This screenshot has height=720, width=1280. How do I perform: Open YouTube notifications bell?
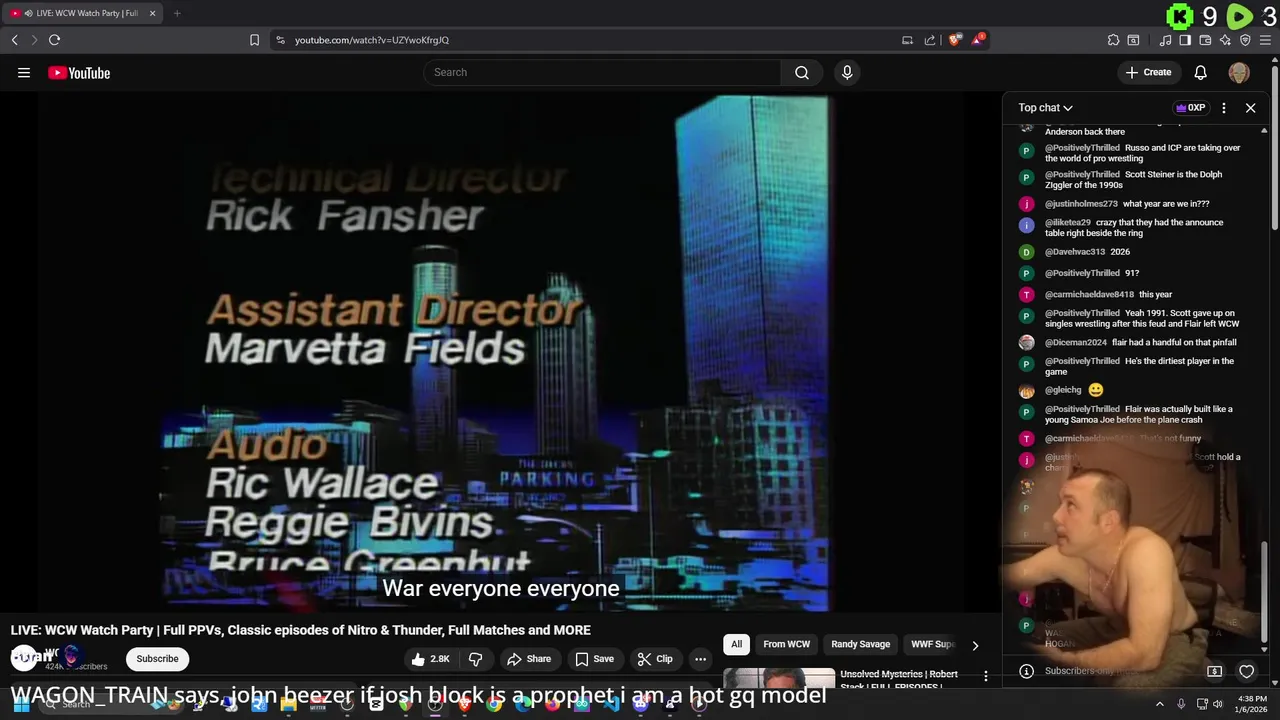tap(1200, 72)
